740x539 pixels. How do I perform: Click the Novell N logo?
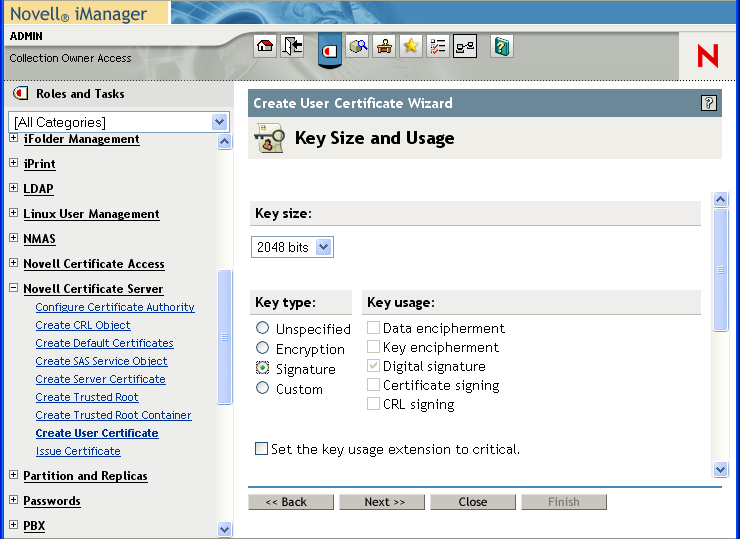point(707,56)
